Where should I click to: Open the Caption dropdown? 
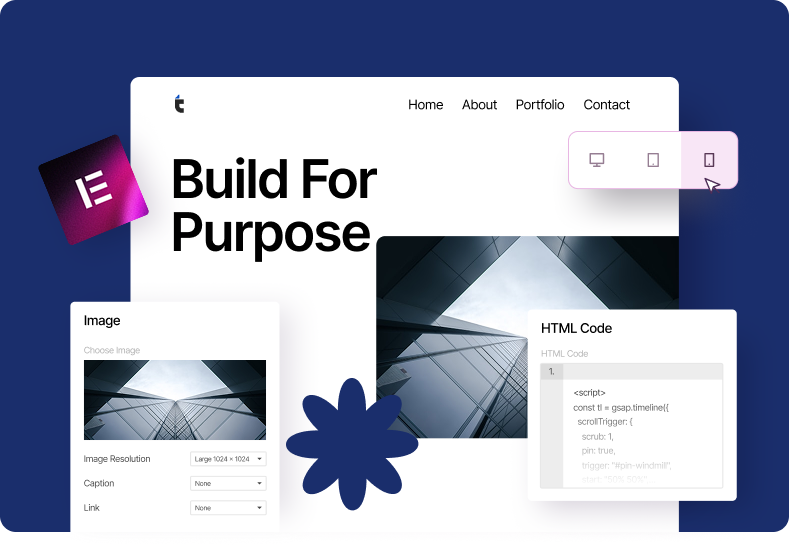(228, 483)
